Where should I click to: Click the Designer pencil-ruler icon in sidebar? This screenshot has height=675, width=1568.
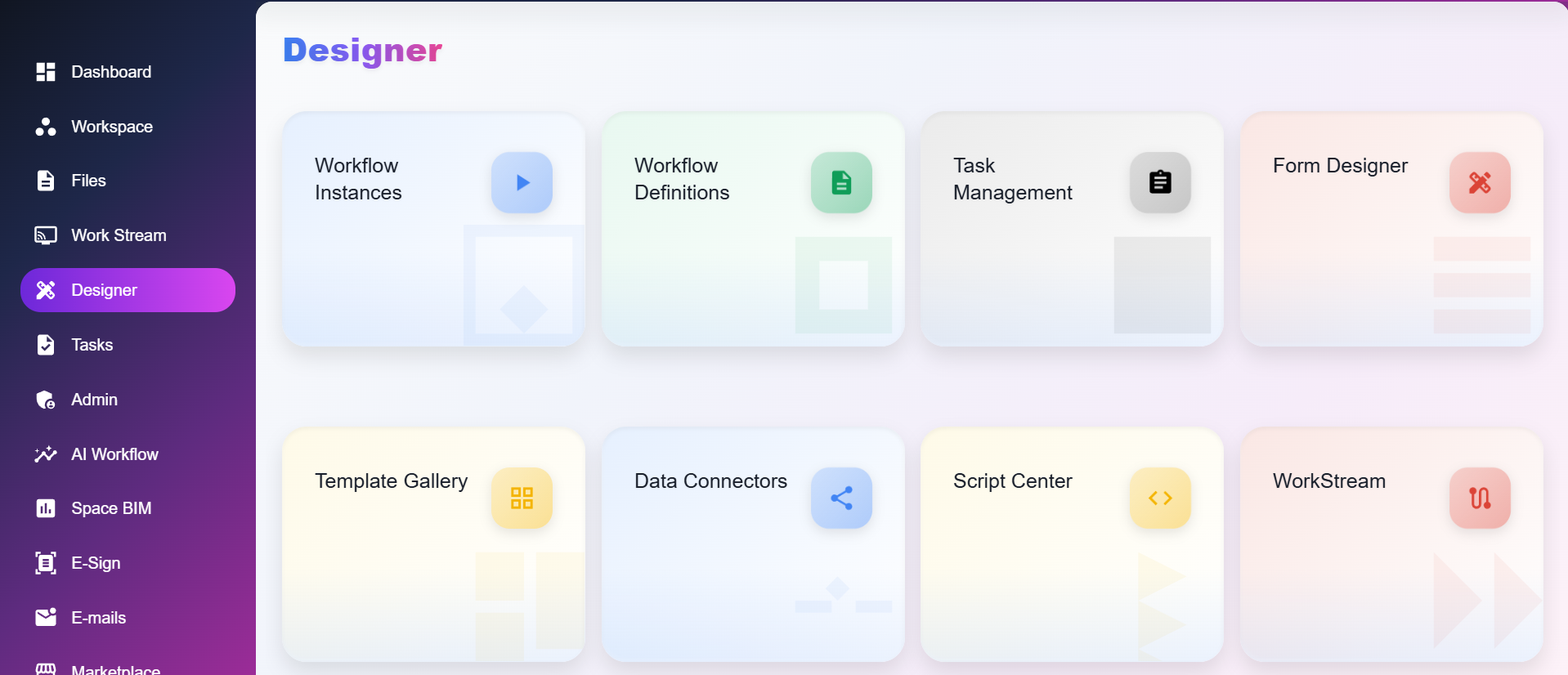tap(46, 290)
